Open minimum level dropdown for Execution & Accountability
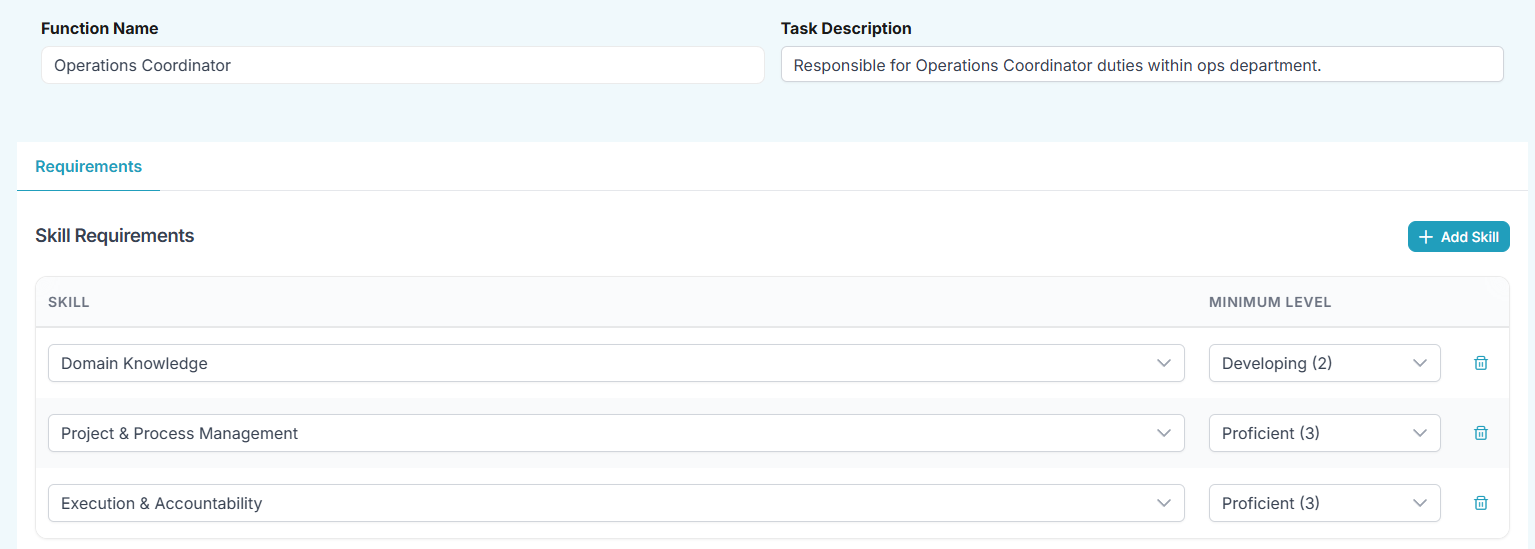Image resolution: width=1535 pixels, height=549 pixels. pos(1323,503)
